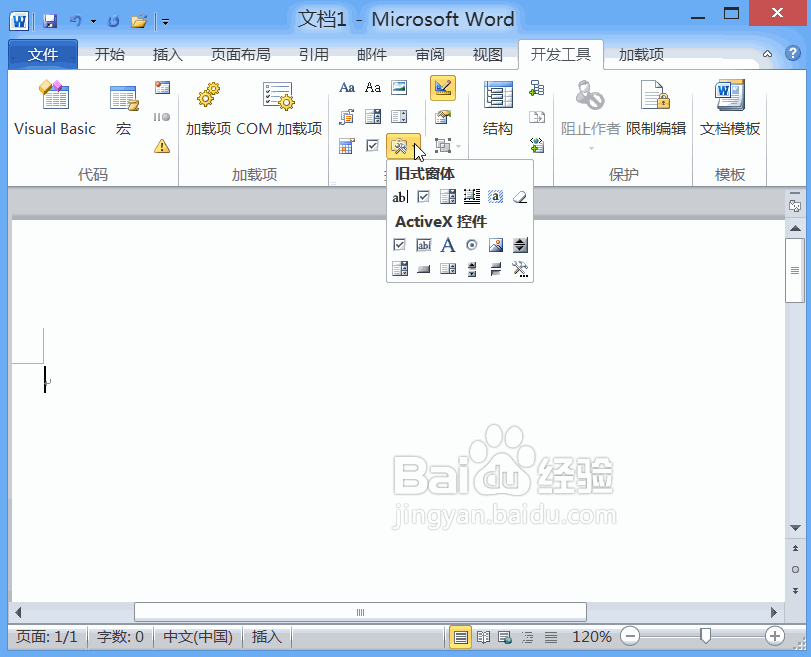Click the Schema icon beside 结构
The height and width of the screenshot is (657, 811).
pos(537,87)
